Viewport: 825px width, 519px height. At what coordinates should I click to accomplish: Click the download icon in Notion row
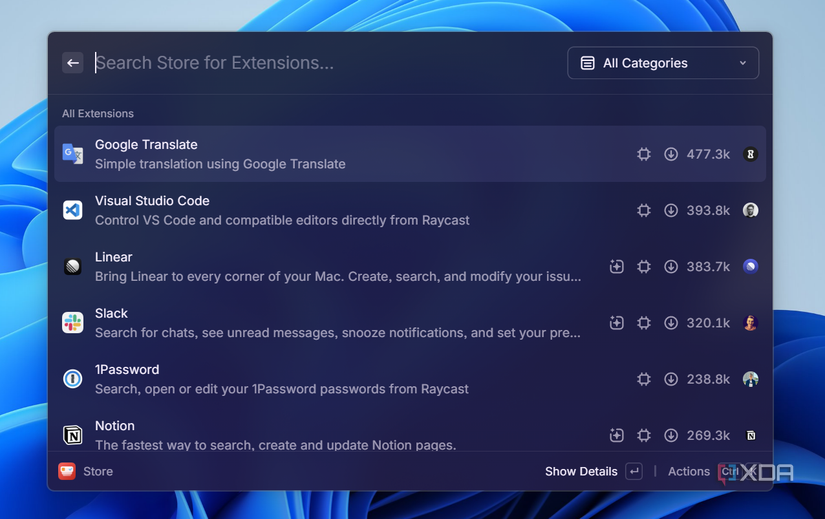pos(671,435)
